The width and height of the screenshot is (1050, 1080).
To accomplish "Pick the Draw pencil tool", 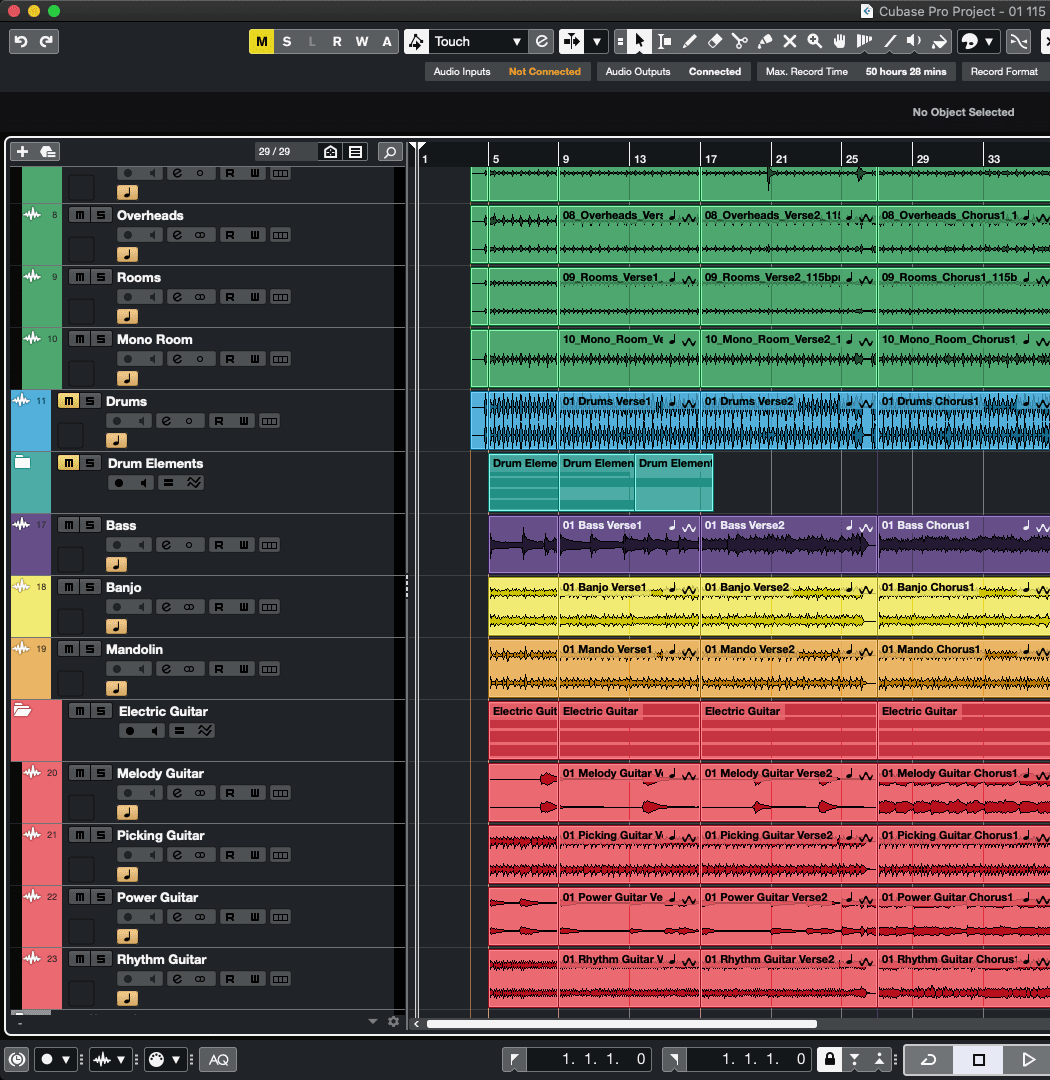I will (689, 41).
